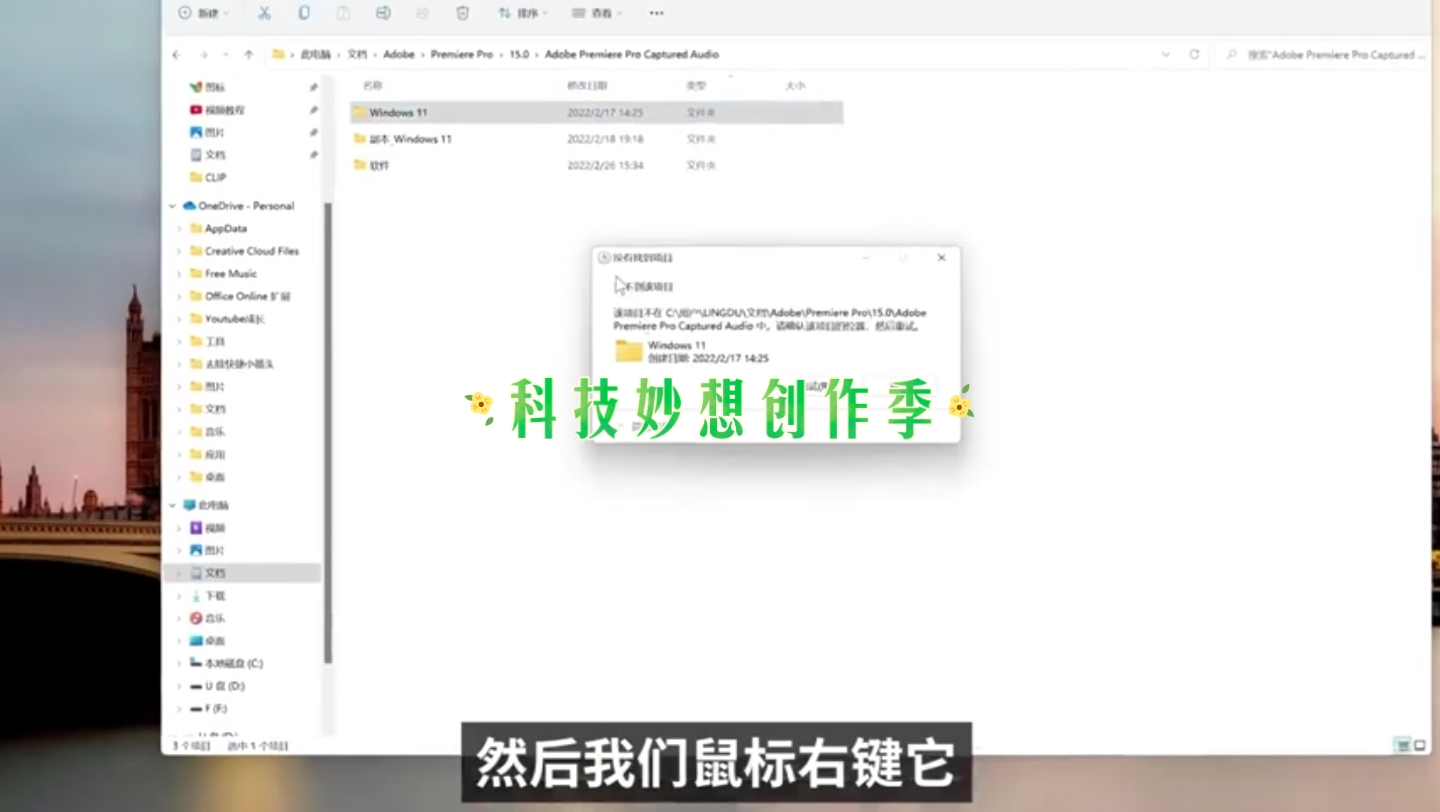The width and height of the screenshot is (1440, 812).
Task: Click 此电脑 in the address breadcrumb
Action: coord(316,54)
